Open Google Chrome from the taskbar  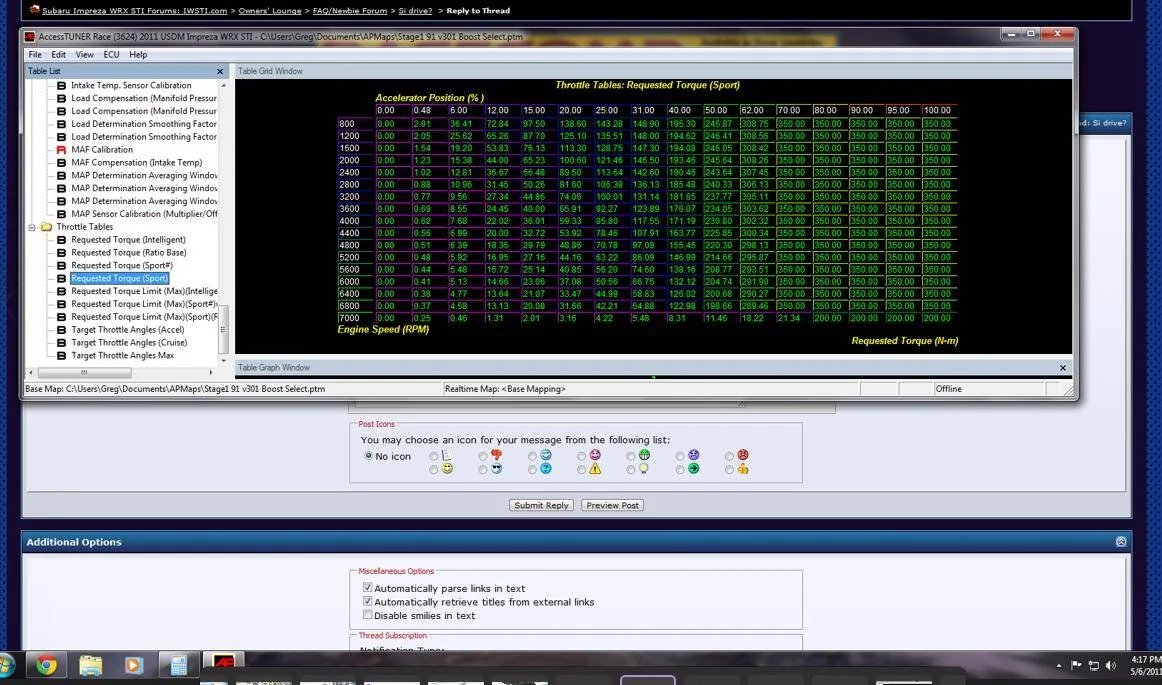pyautogui.click(x=46, y=665)
